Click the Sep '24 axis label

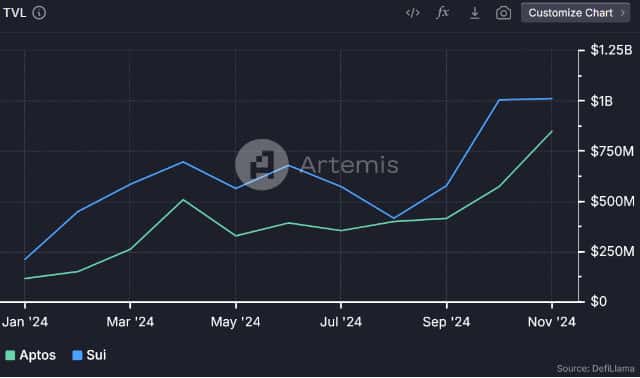coord(446,322)
